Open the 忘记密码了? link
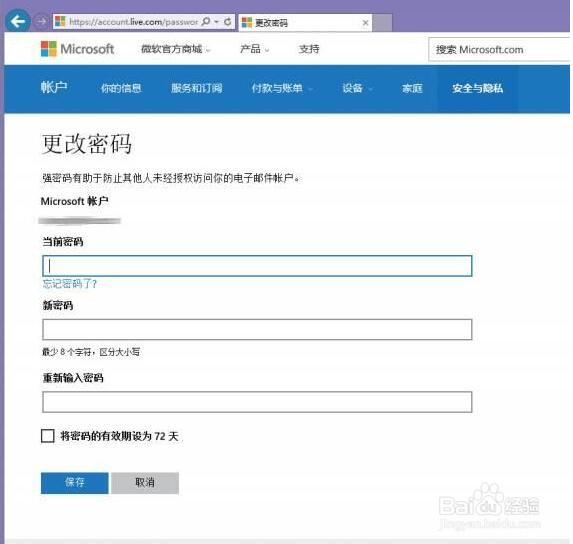Screen dimensions: 573x544 coord(69,284)
